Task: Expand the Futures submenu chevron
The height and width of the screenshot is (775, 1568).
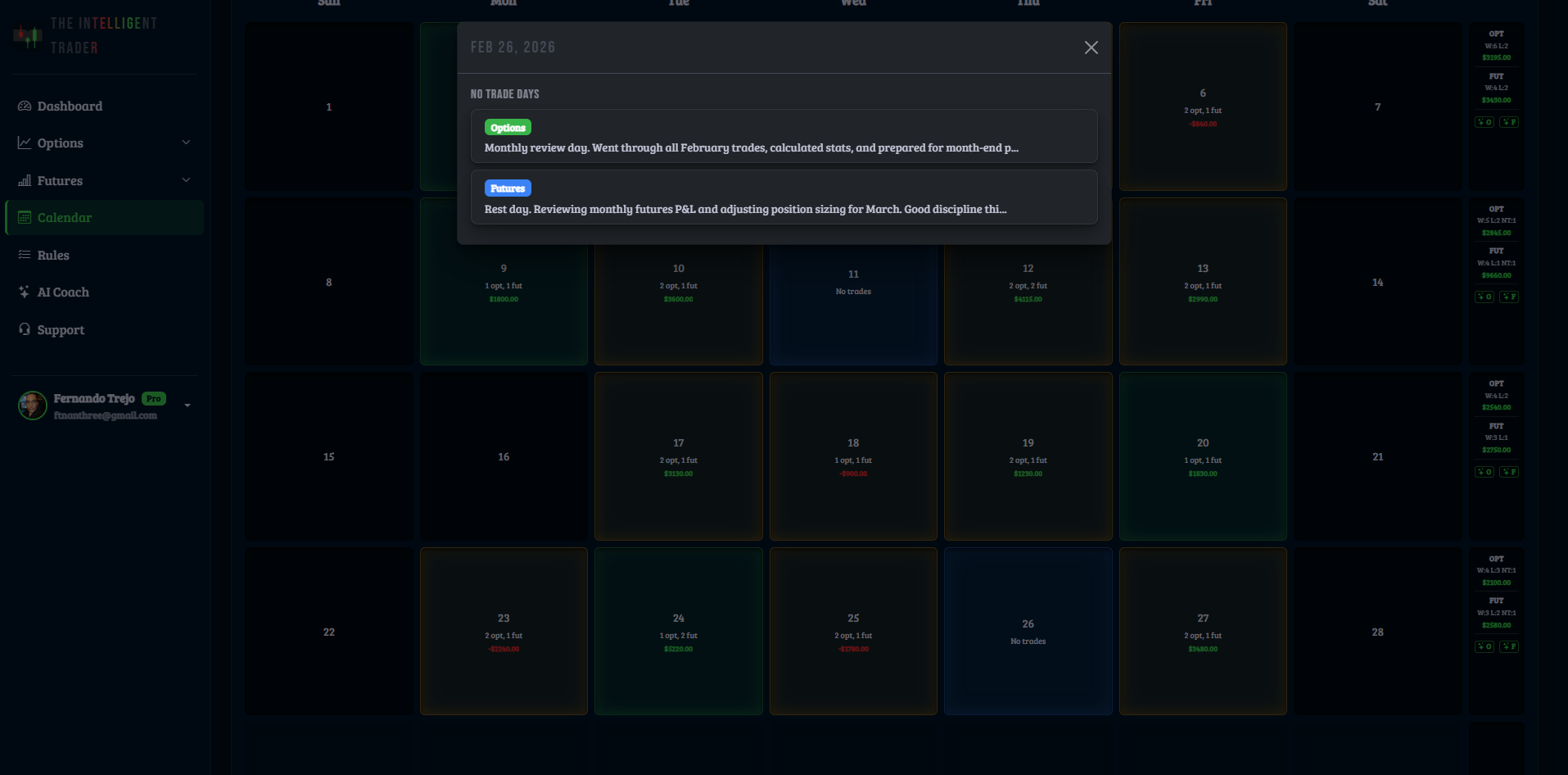Action: (187, 179)
